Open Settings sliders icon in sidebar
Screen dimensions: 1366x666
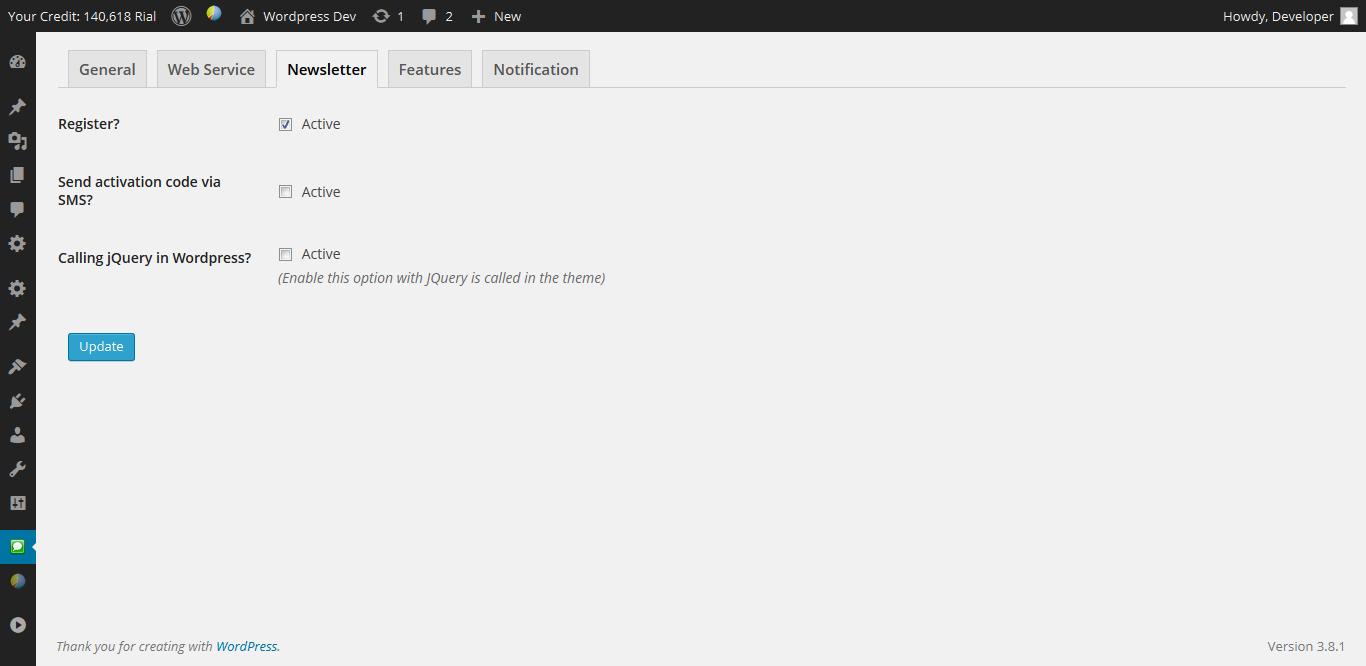pyautogui.click(x=17, y=503)
